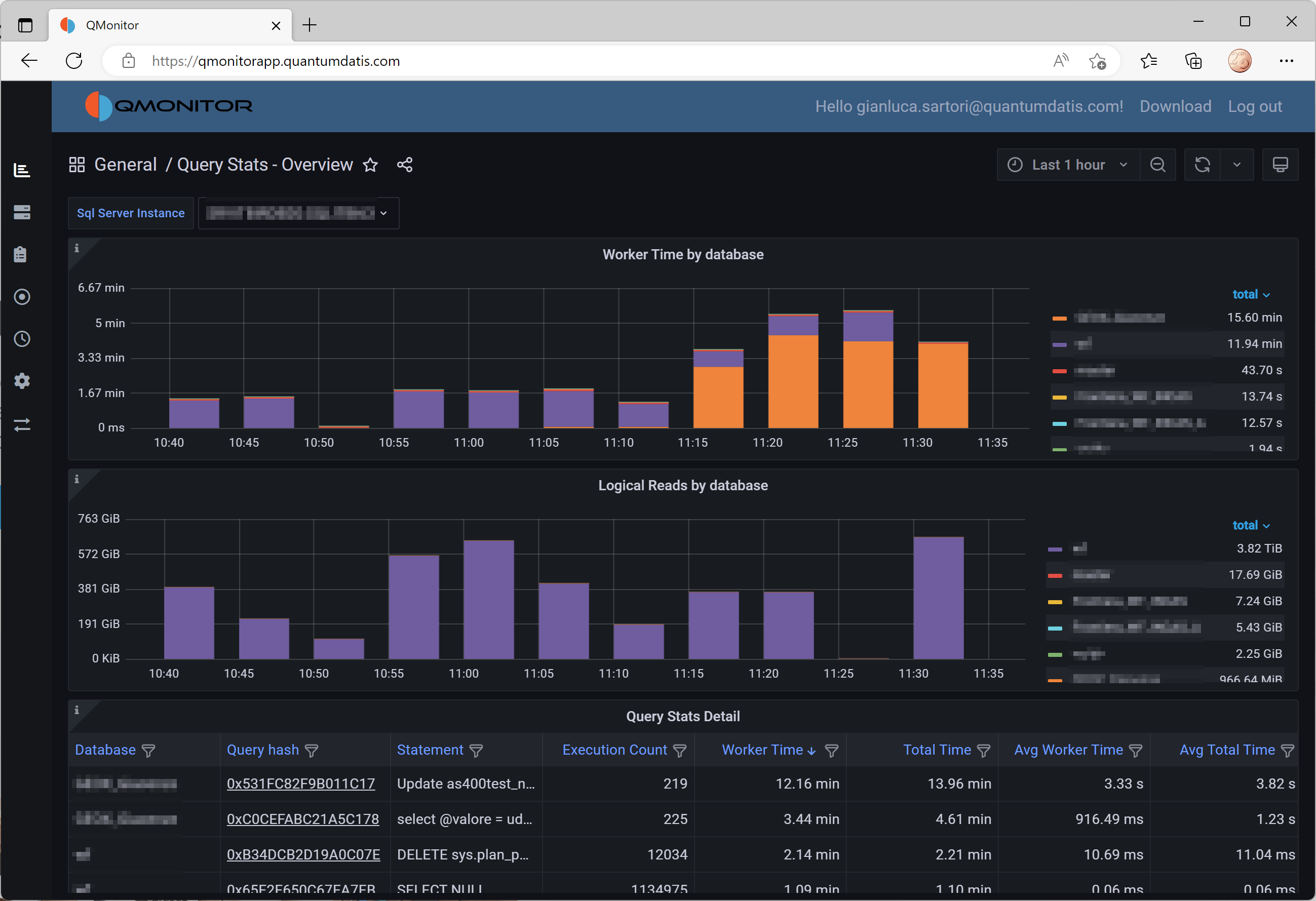
Task: Toggle the Database column filter
Action: pyautogui.click(x=148, y=751)
